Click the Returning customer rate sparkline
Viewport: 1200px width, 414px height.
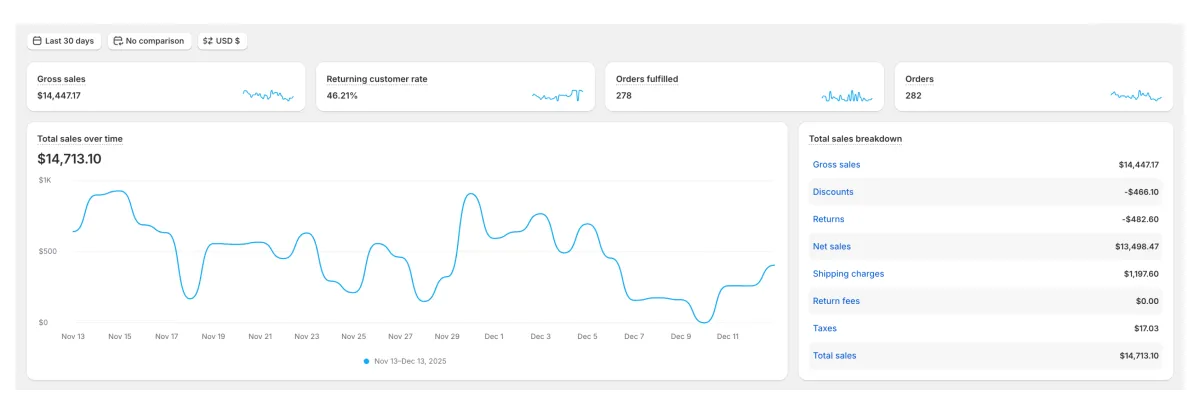tap(557, 95)
